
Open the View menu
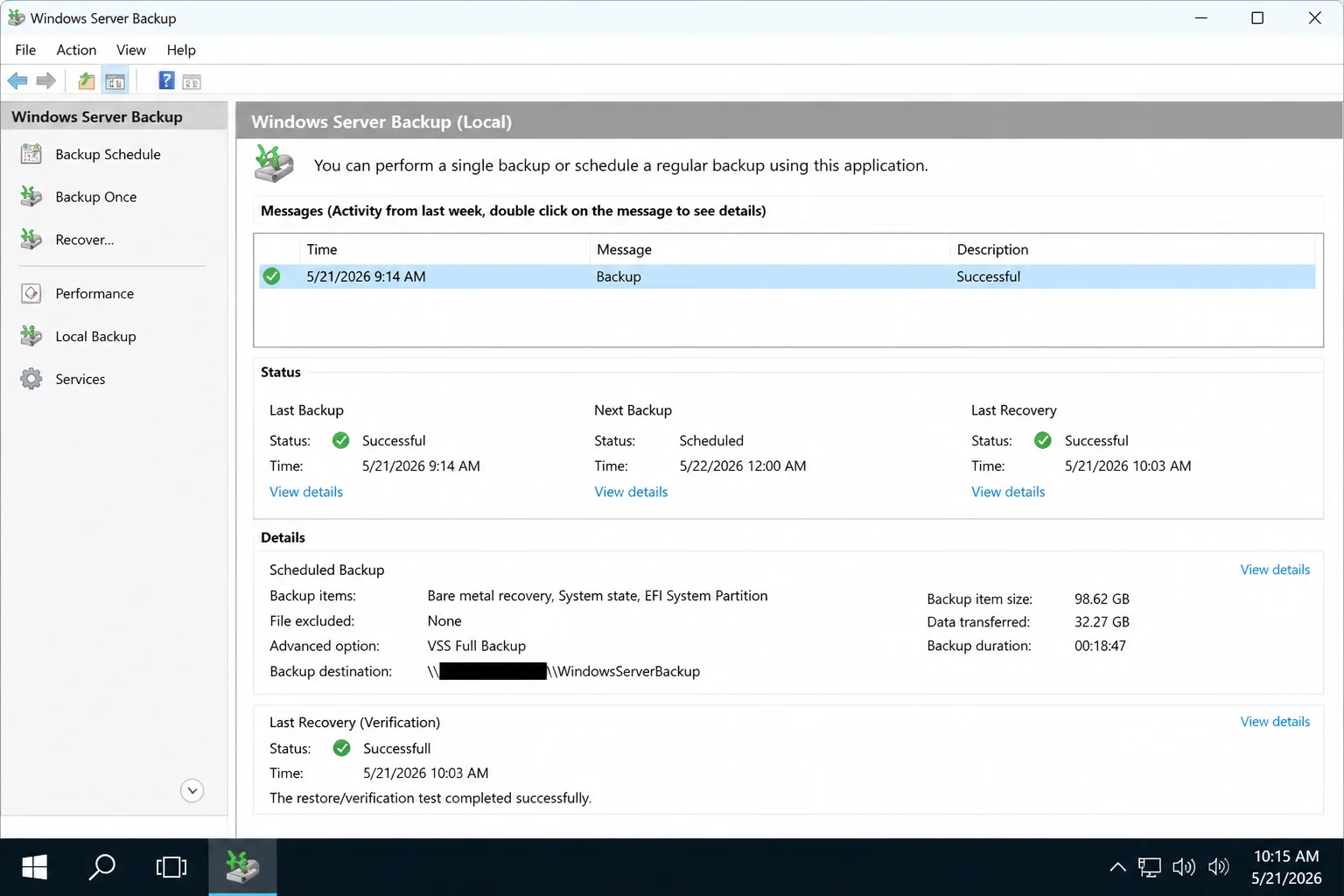(131, 50)
